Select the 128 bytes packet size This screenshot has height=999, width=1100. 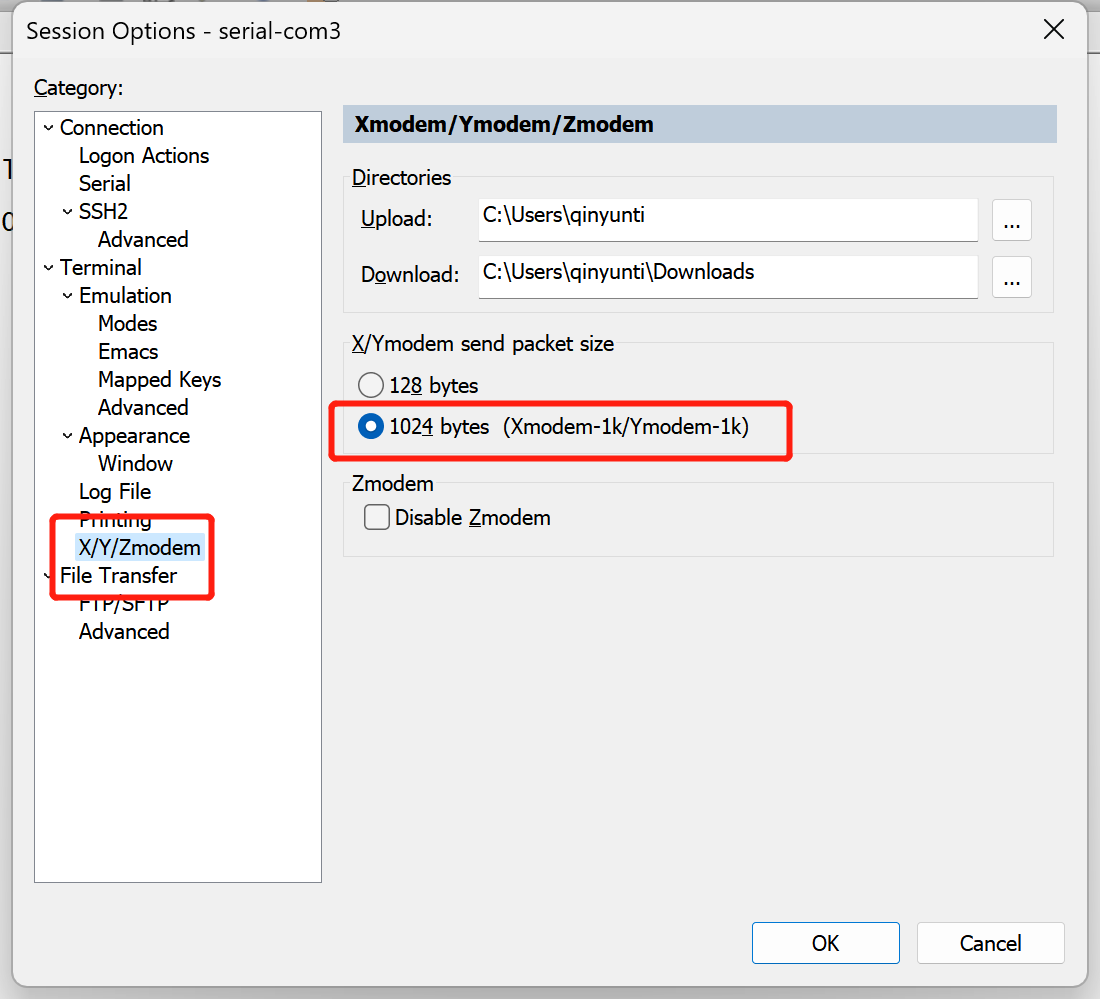[371, 385]
